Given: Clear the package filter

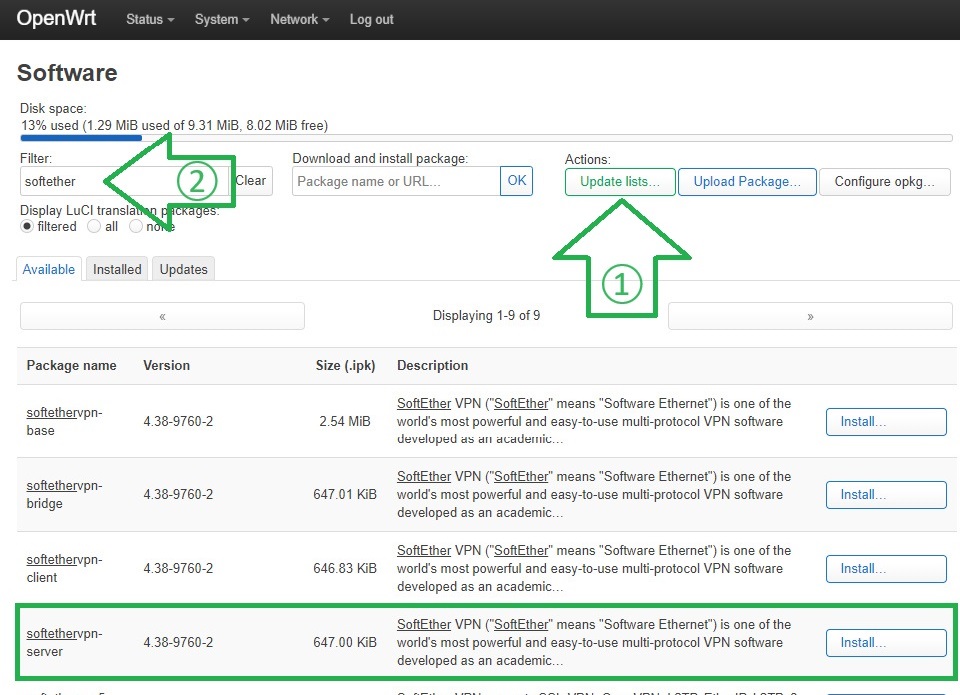Looking at the screenshot, I should click(250, 181).
